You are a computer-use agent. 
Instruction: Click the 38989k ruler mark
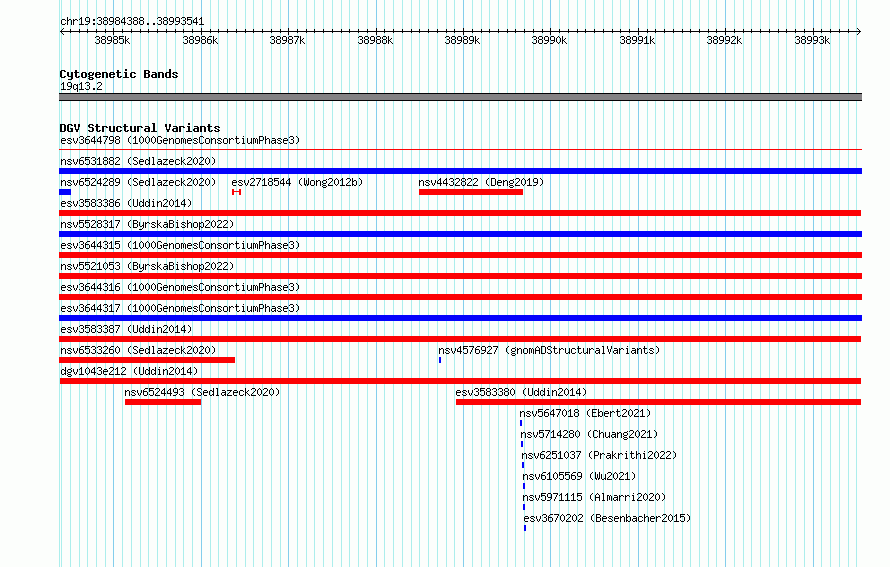pos(462,40)
